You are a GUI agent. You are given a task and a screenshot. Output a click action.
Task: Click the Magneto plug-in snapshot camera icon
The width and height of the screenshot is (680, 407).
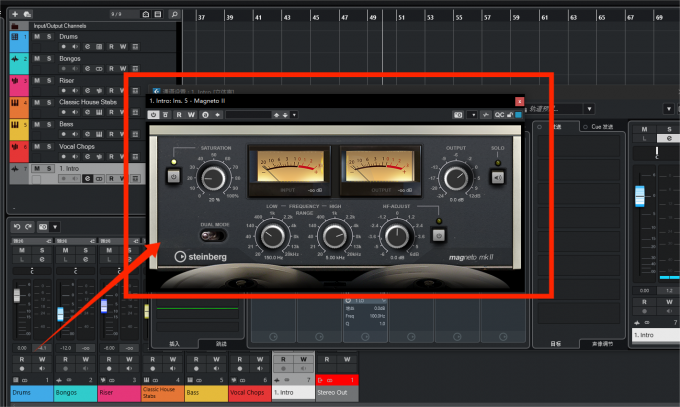click(458, 115)
